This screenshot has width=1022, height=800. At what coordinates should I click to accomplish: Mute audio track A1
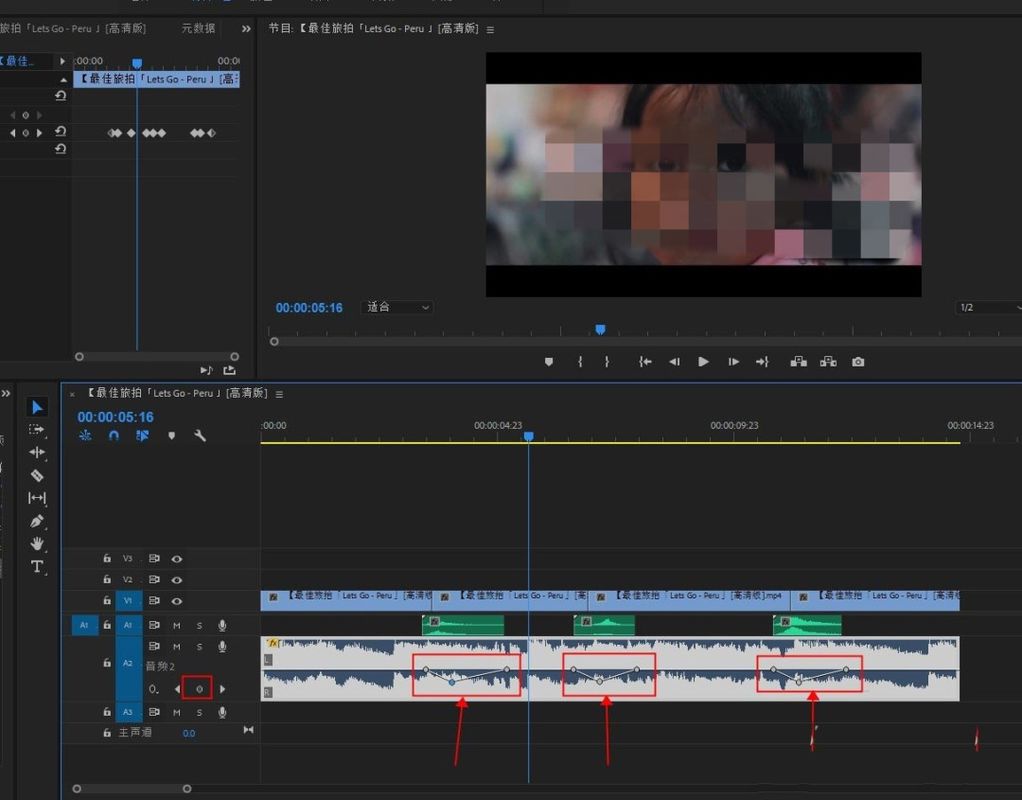coord(177,625)
